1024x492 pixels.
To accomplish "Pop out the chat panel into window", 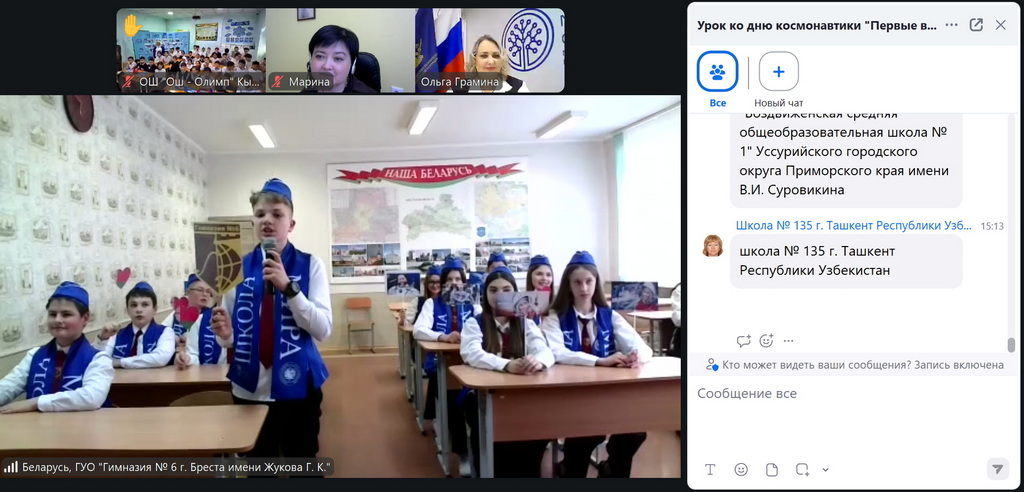I will click(x=976, y=25).
